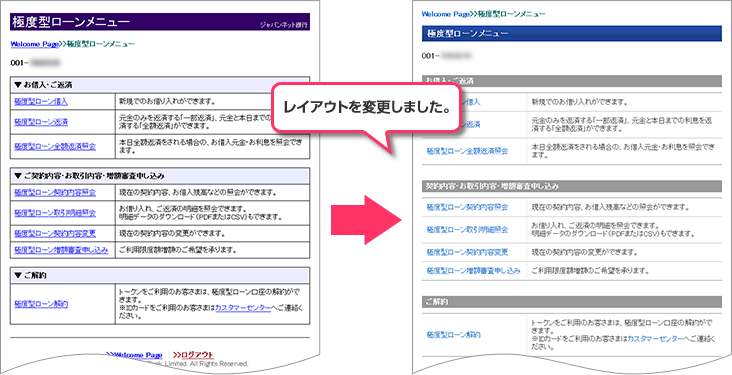The width and height of the screenshot is (732, 375).
Task: Select 極度型ローン解約 link on old purple-header page
Action: (41, 304)
